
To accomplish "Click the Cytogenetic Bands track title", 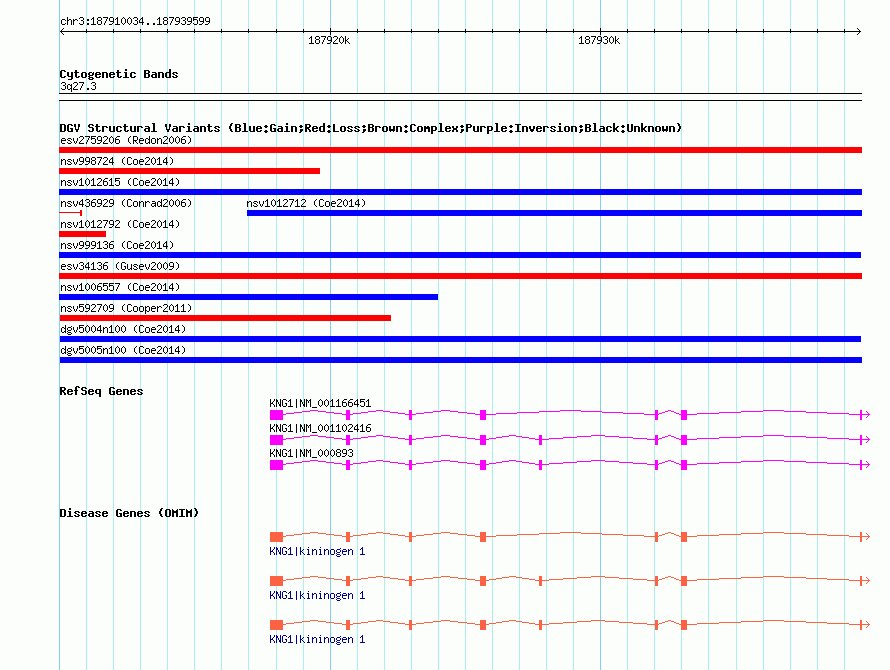I will 119,74.
